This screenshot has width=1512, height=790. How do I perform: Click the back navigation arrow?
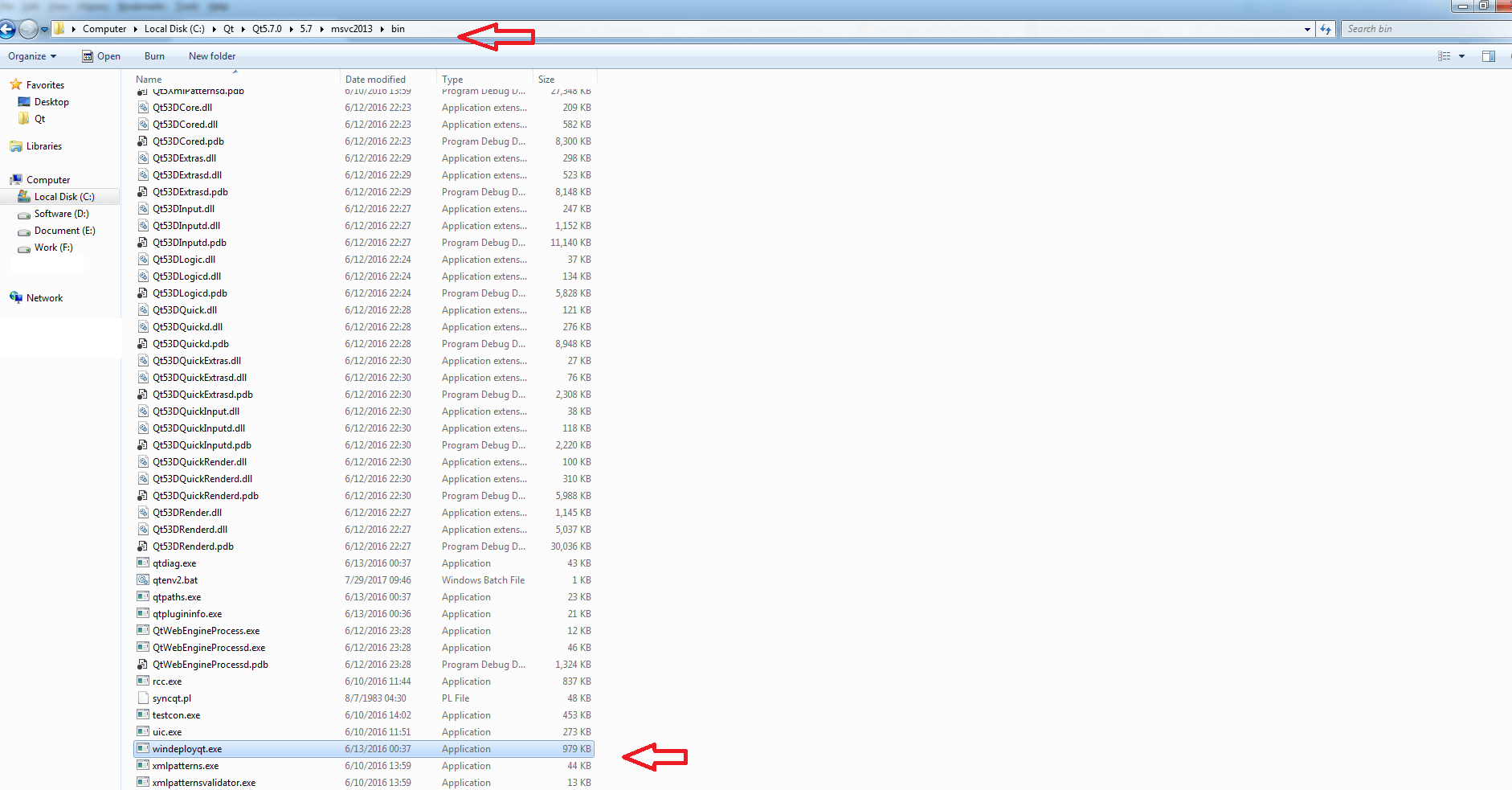[x=8, y=29]
